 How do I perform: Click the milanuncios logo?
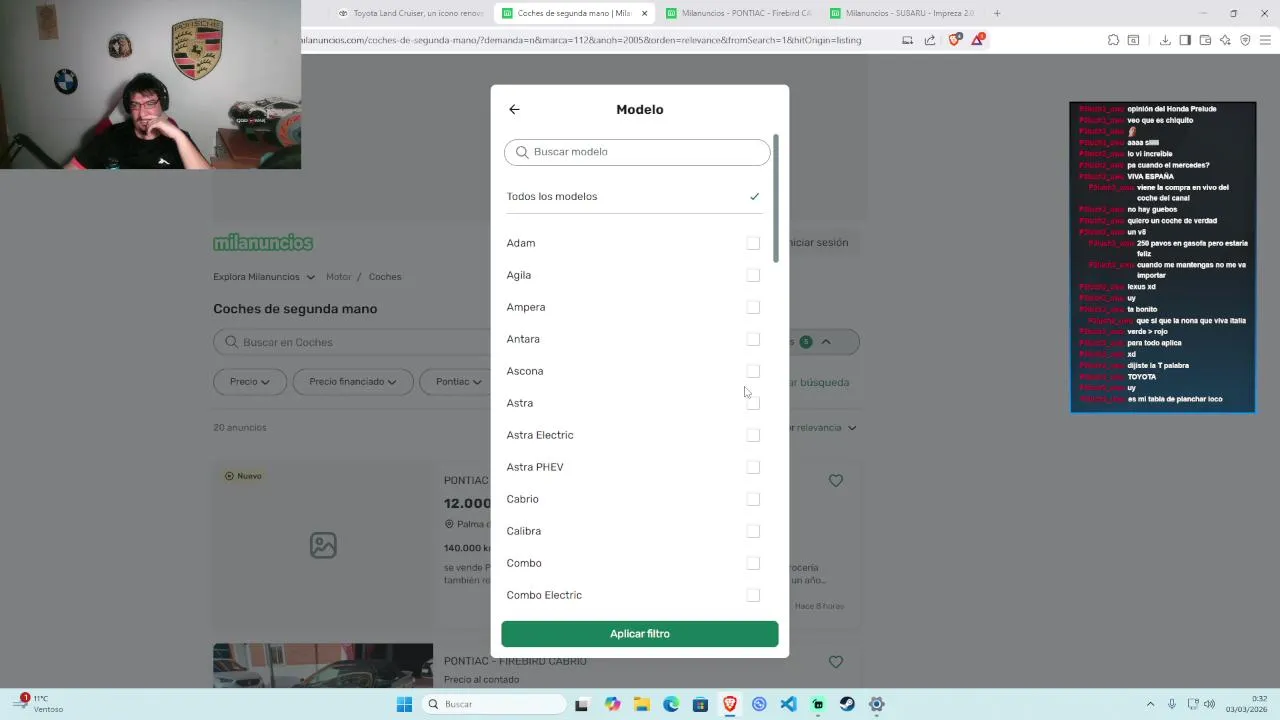pyautogui.click(x=263, y=243)
